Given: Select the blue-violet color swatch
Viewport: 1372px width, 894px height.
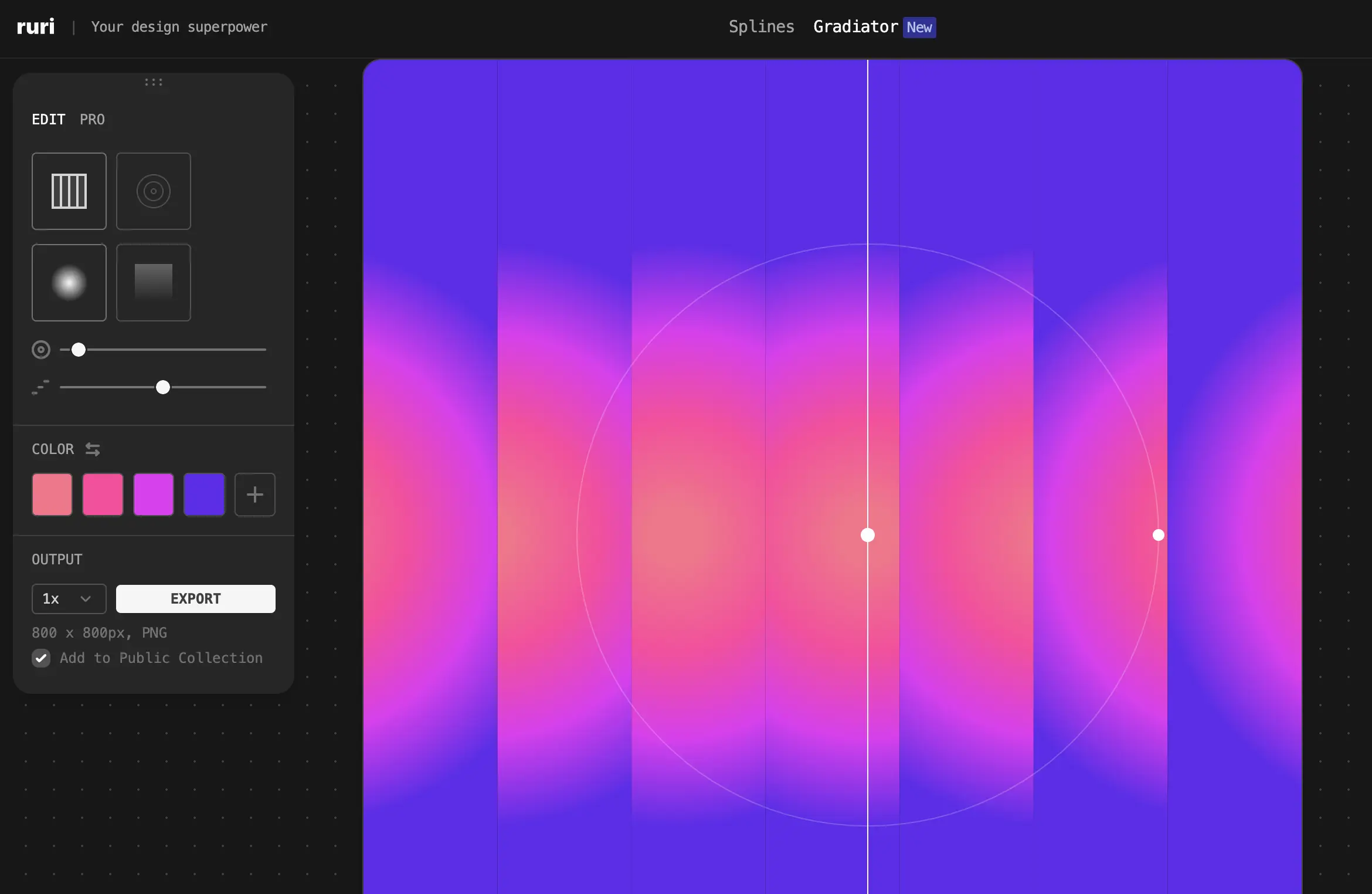Looking at the screenshot, I should (204, 495).
